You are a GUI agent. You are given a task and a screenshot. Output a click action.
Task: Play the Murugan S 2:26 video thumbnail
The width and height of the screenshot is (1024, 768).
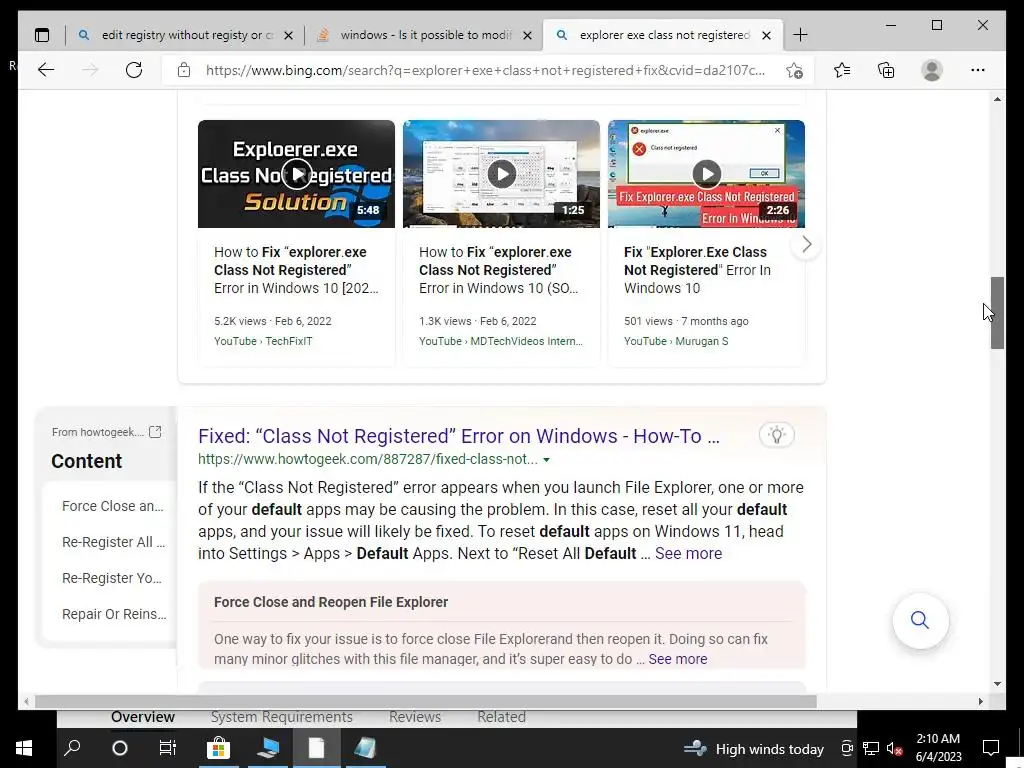[x=707, y=174]
